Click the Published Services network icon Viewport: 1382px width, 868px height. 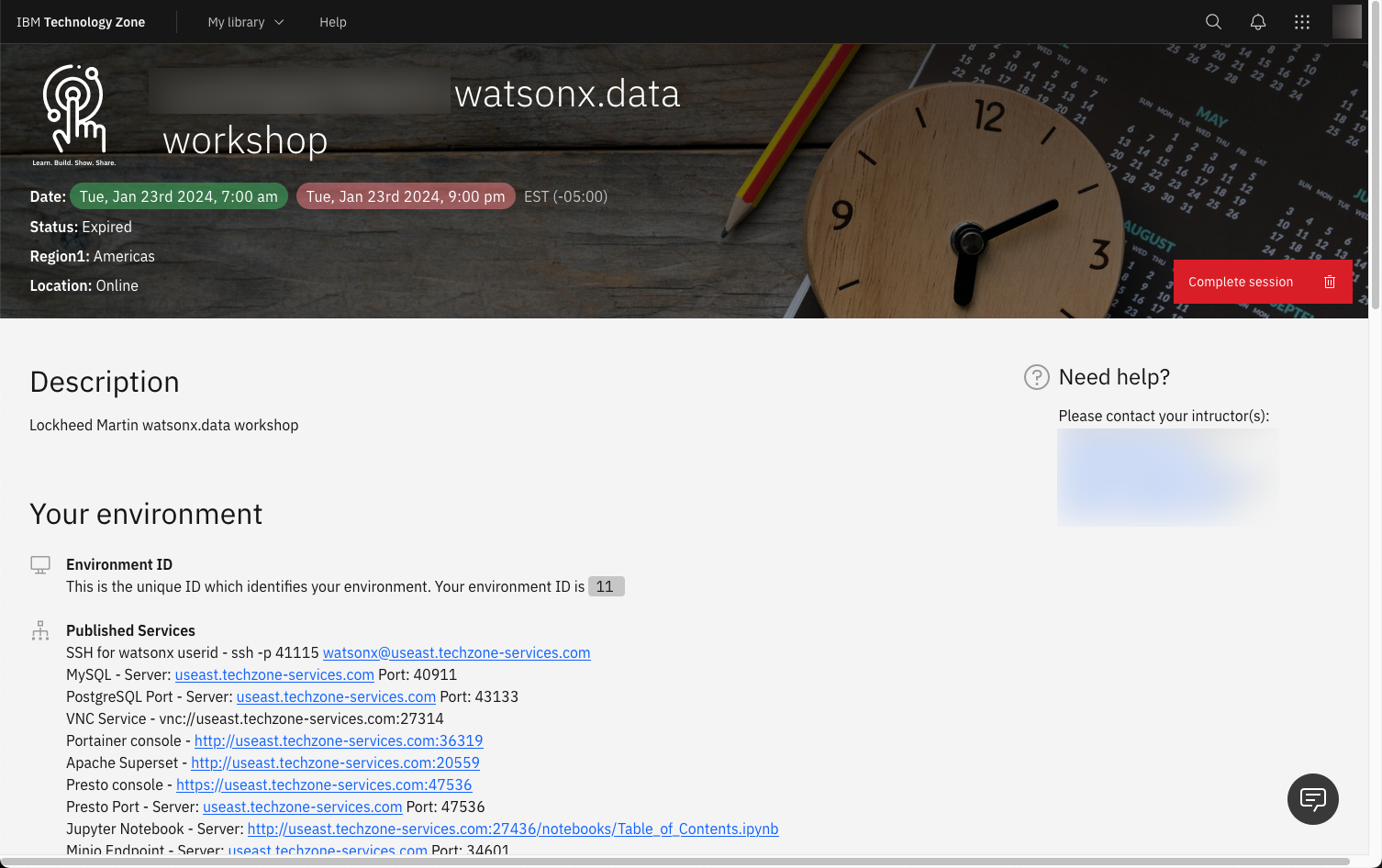coord(40,631)
